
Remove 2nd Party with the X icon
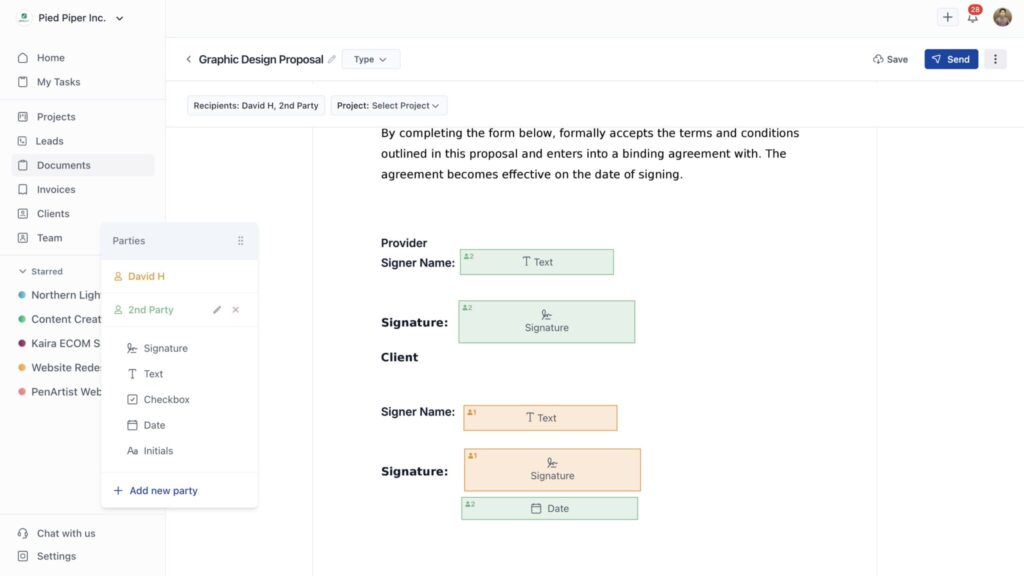point(236,310)
